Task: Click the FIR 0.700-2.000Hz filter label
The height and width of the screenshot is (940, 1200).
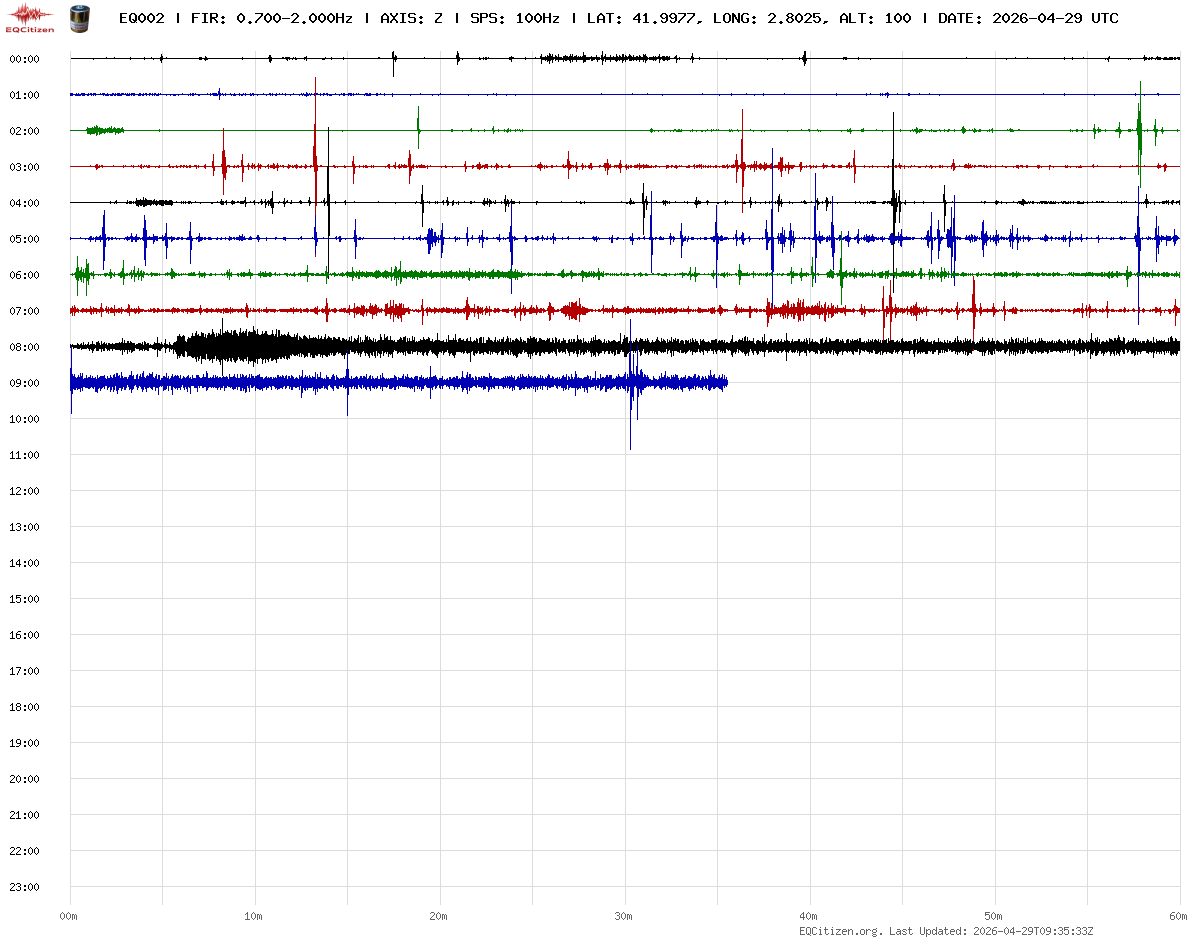Action: (271, 18)
